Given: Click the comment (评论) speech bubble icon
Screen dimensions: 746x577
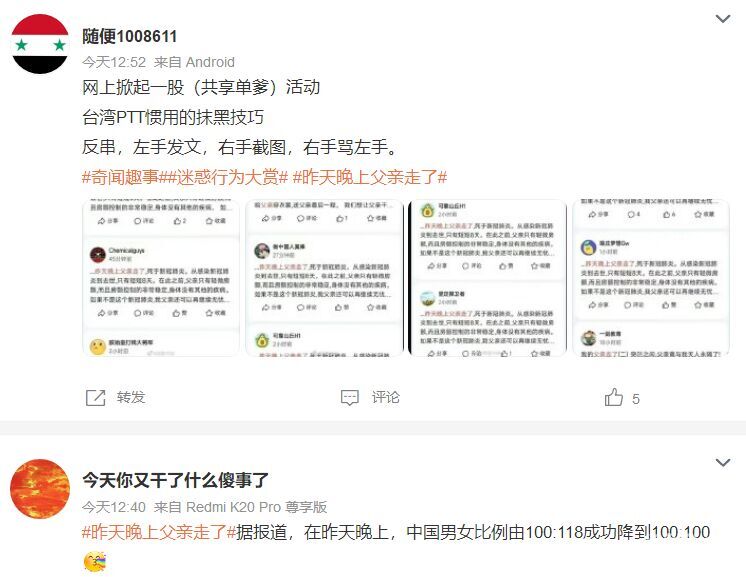Looking at the screenshot, I should pyautogui.click(x=350, y=398).
